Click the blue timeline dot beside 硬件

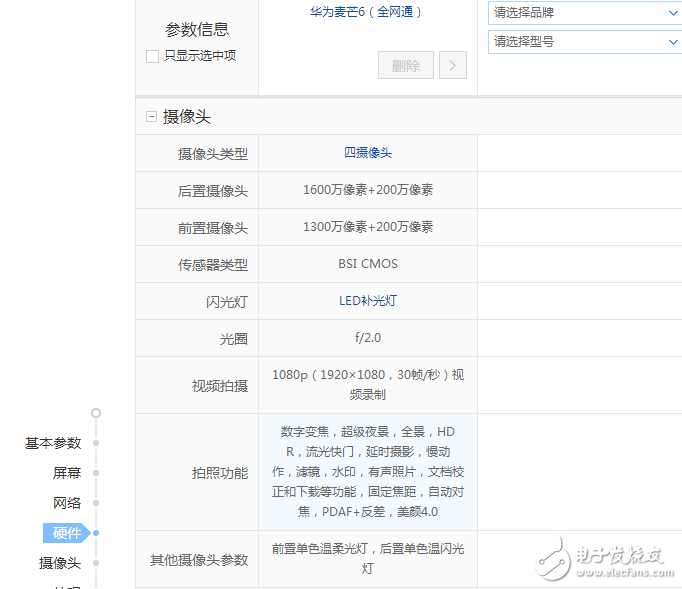pos(96,533)
